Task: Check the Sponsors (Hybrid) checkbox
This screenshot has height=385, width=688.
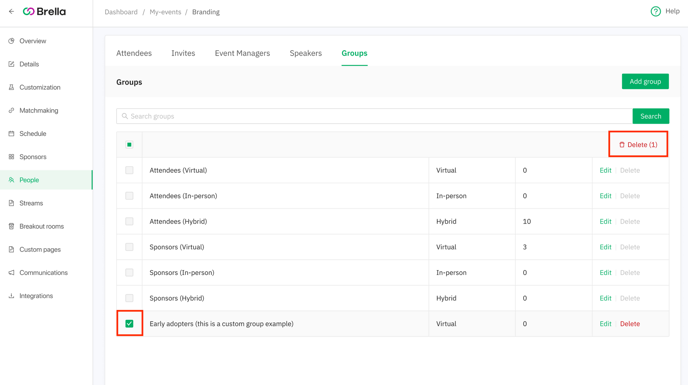Action: (x=129, y=298)
